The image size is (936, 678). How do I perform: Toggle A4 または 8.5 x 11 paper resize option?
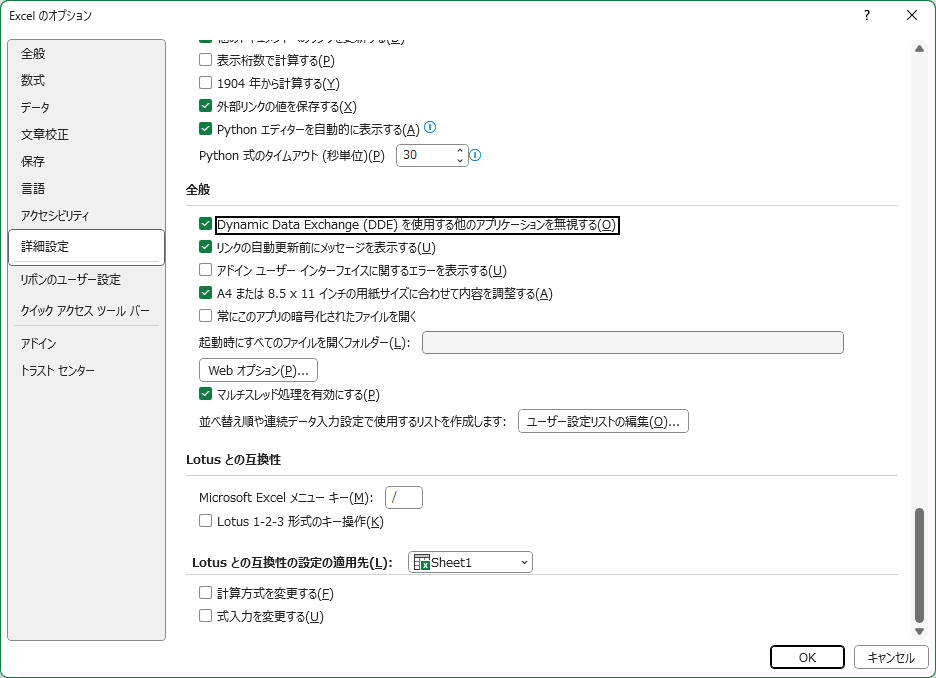click(x=205, y=292)
